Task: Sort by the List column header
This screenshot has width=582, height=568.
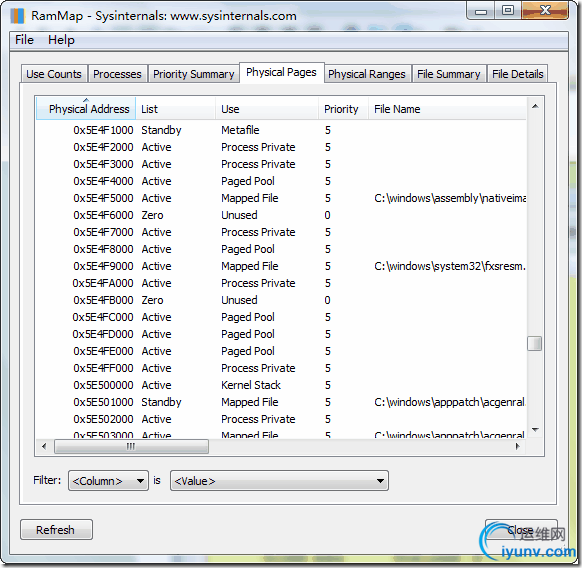Action: coord(175,109)
